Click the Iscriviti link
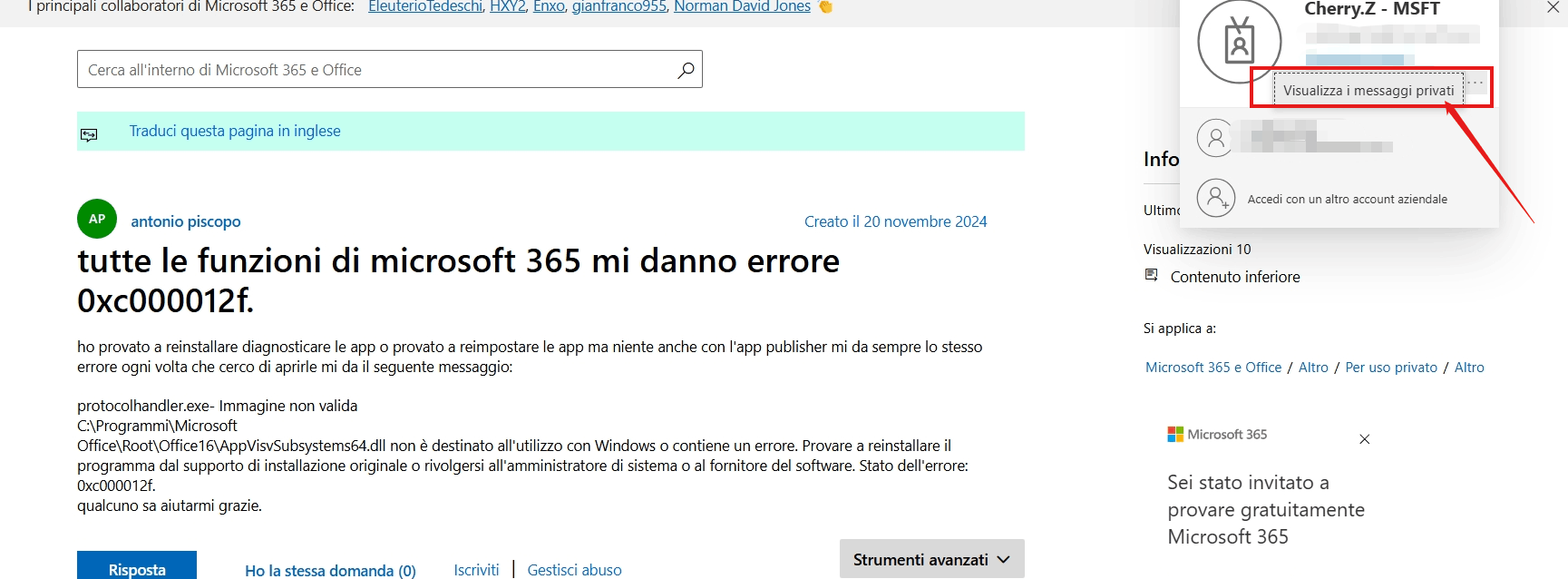Image resolution: width=1568 pixels, height=579 pixels. (476, 570)
